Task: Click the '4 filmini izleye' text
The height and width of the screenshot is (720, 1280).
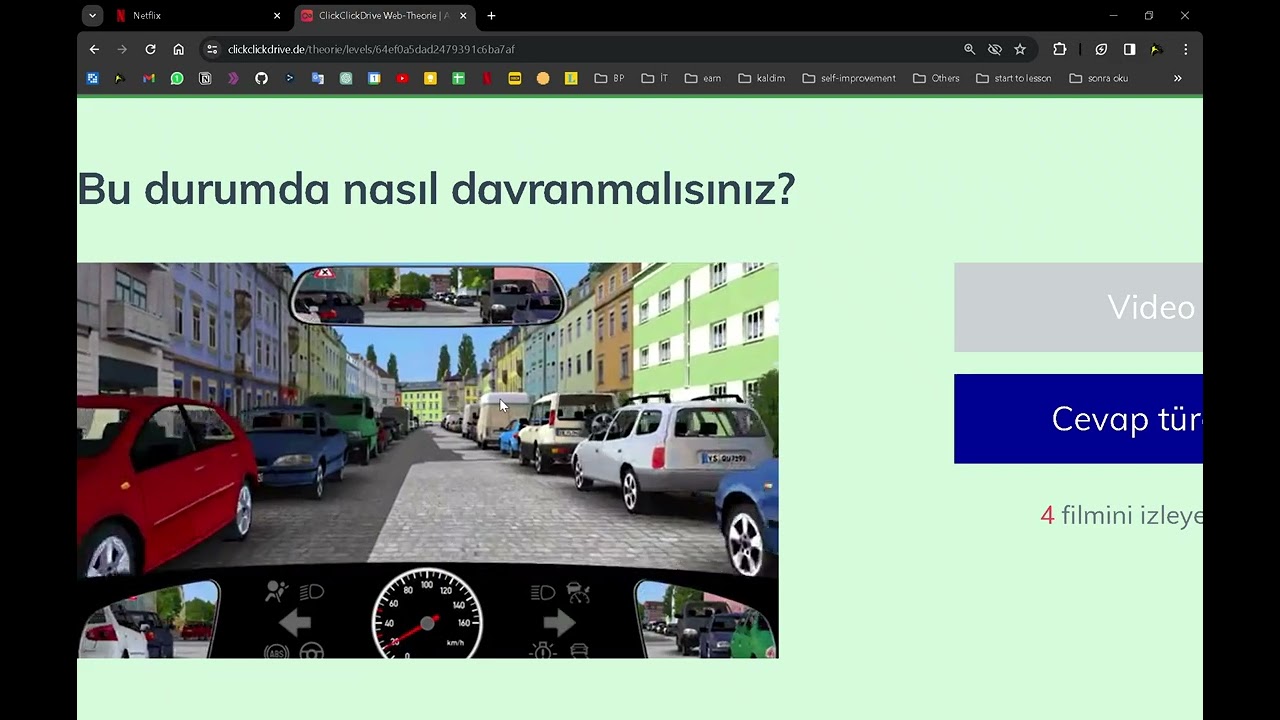Action: tap(1121, 515)
